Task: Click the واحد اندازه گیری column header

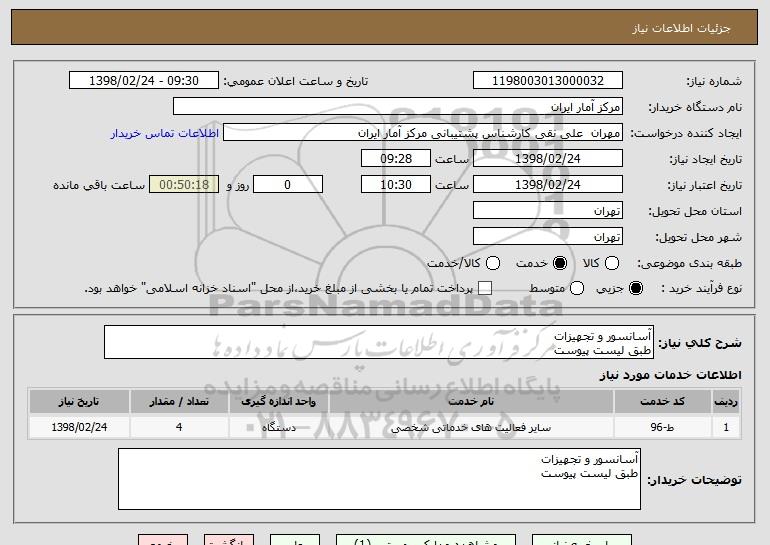Action: click(x=278, y=402)
